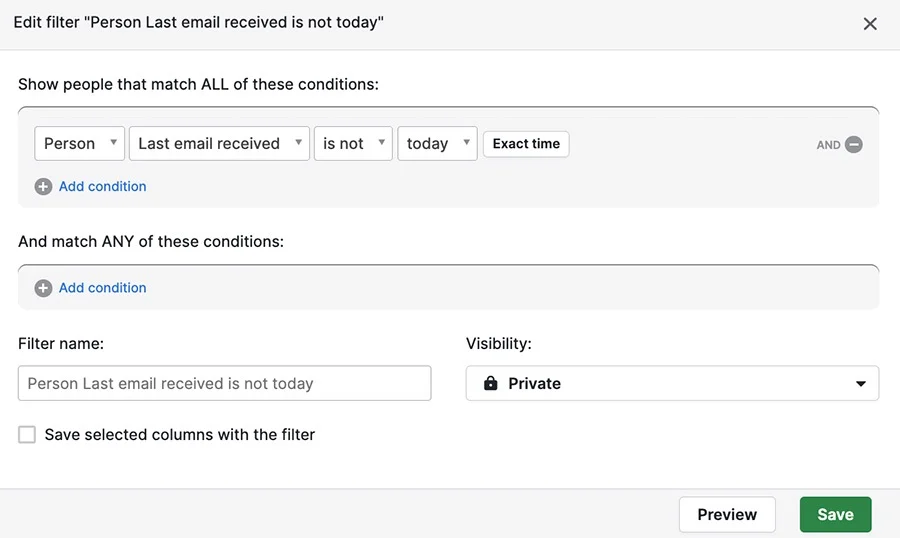
Task: Expand the Private visibility dropdown arrow
Action: click(x=860, y=384)
